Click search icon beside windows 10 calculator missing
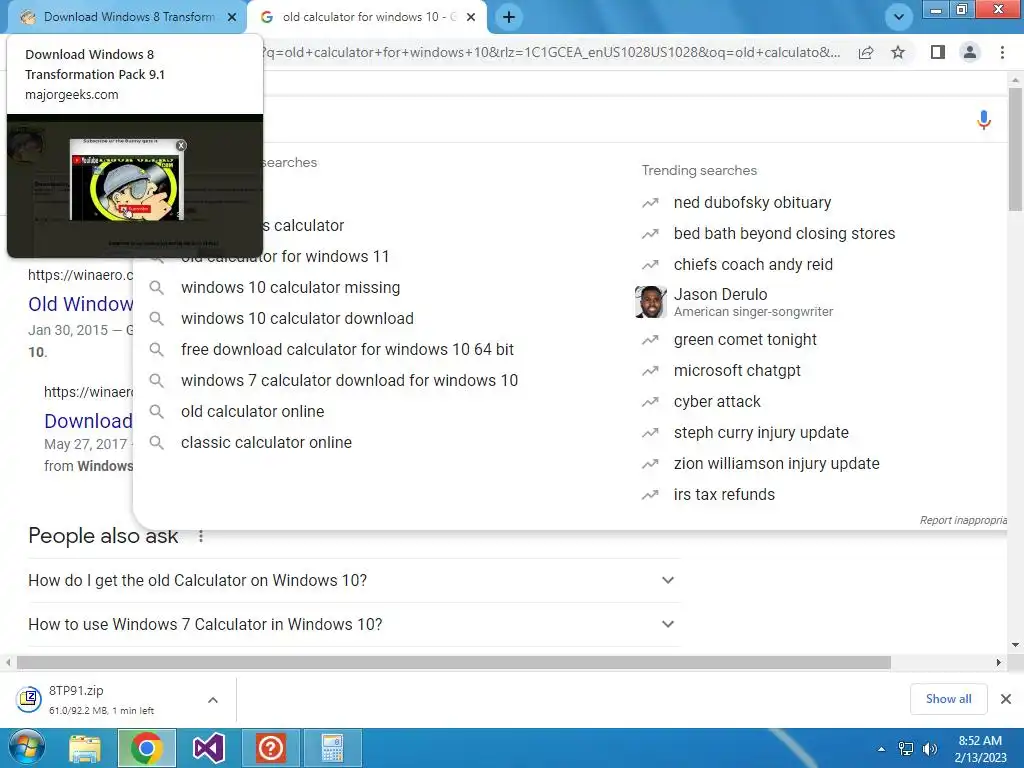 (x=157, y=287)
